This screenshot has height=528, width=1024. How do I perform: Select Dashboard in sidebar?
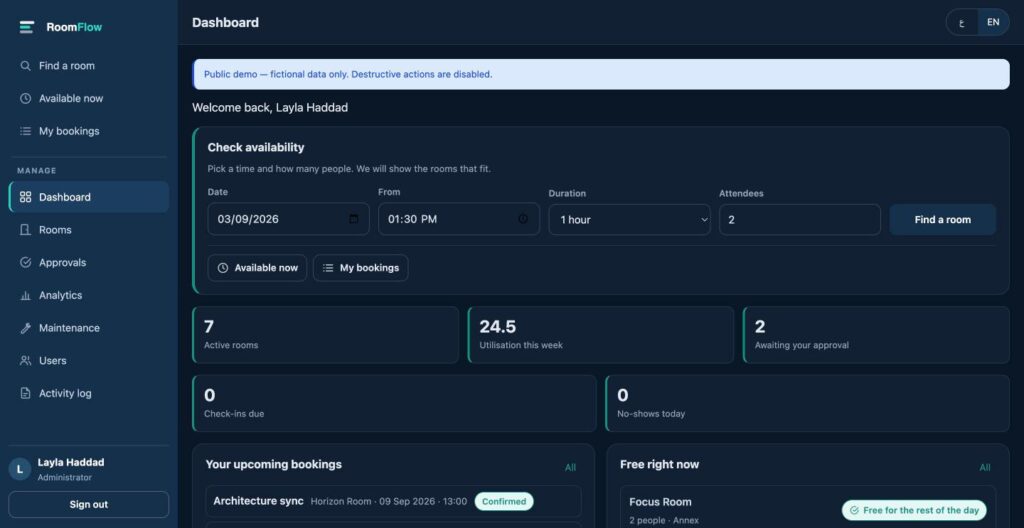pyautogui.click(x=89, y=197)
